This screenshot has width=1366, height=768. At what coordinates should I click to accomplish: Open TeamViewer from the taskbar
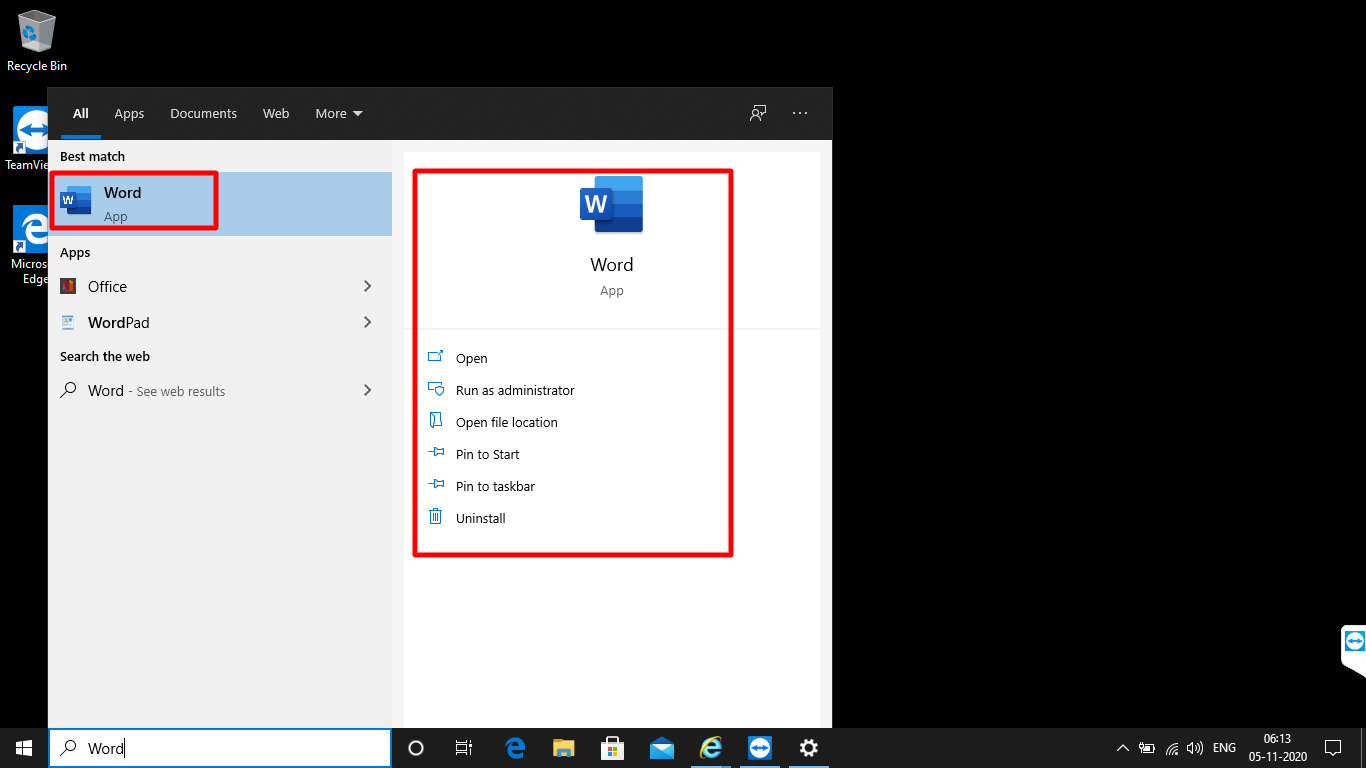(760, 748)
